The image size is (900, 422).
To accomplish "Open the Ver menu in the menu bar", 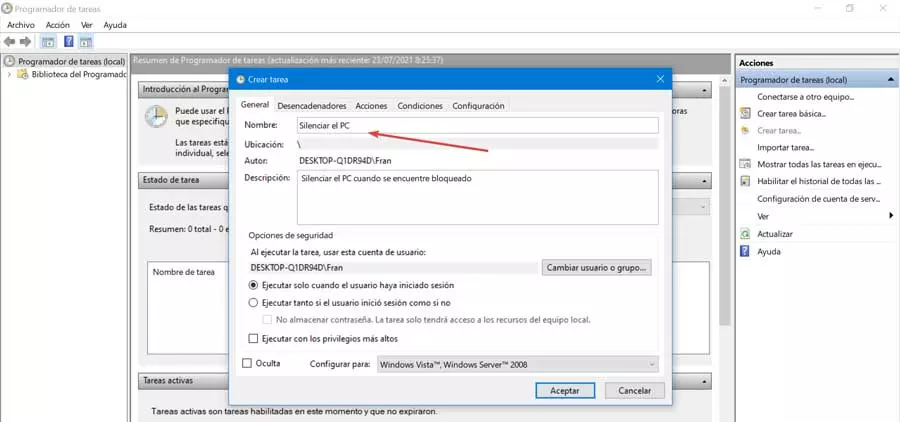I will click(87, 25).
